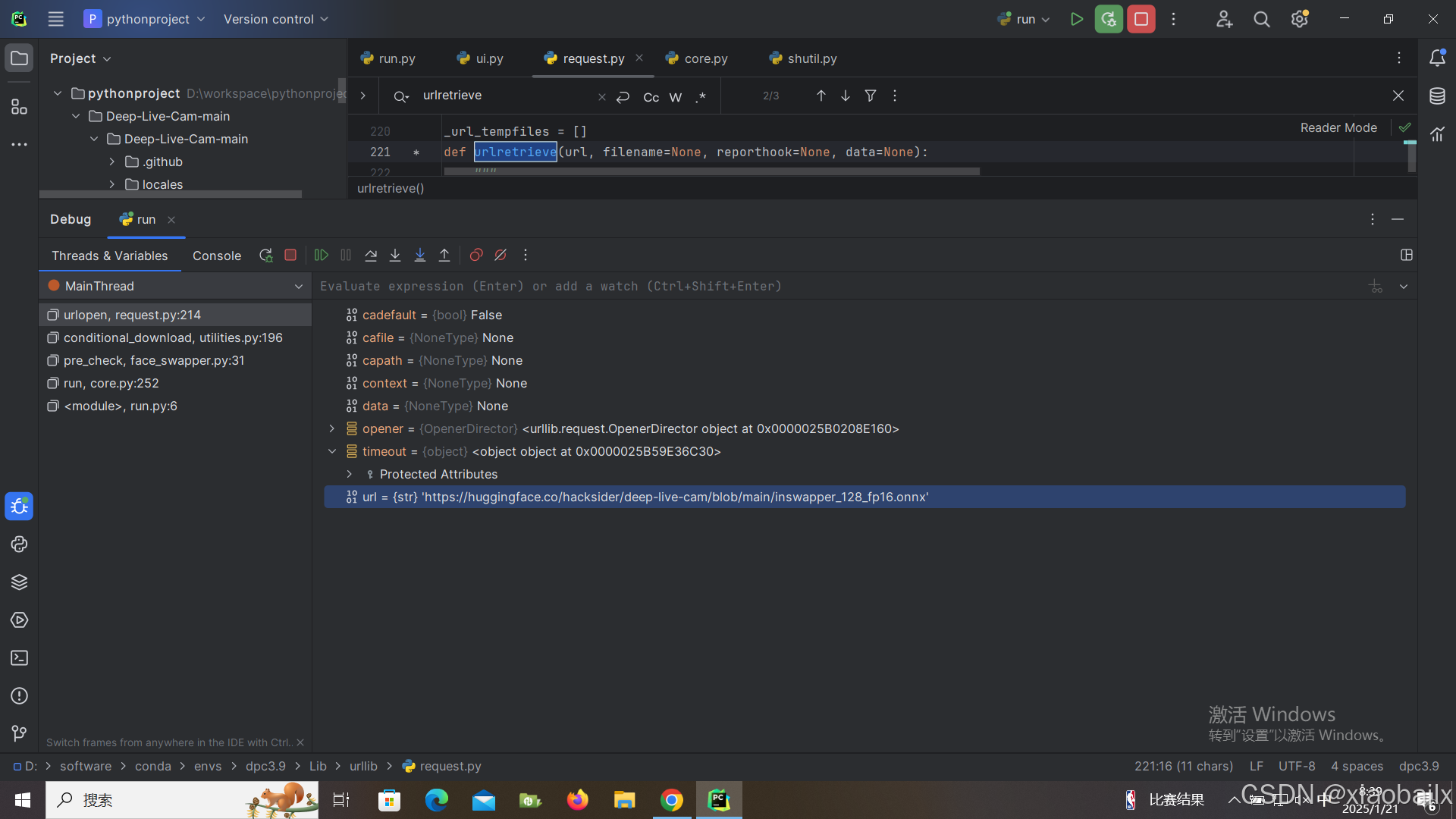Expand the opener variable node

331,429
